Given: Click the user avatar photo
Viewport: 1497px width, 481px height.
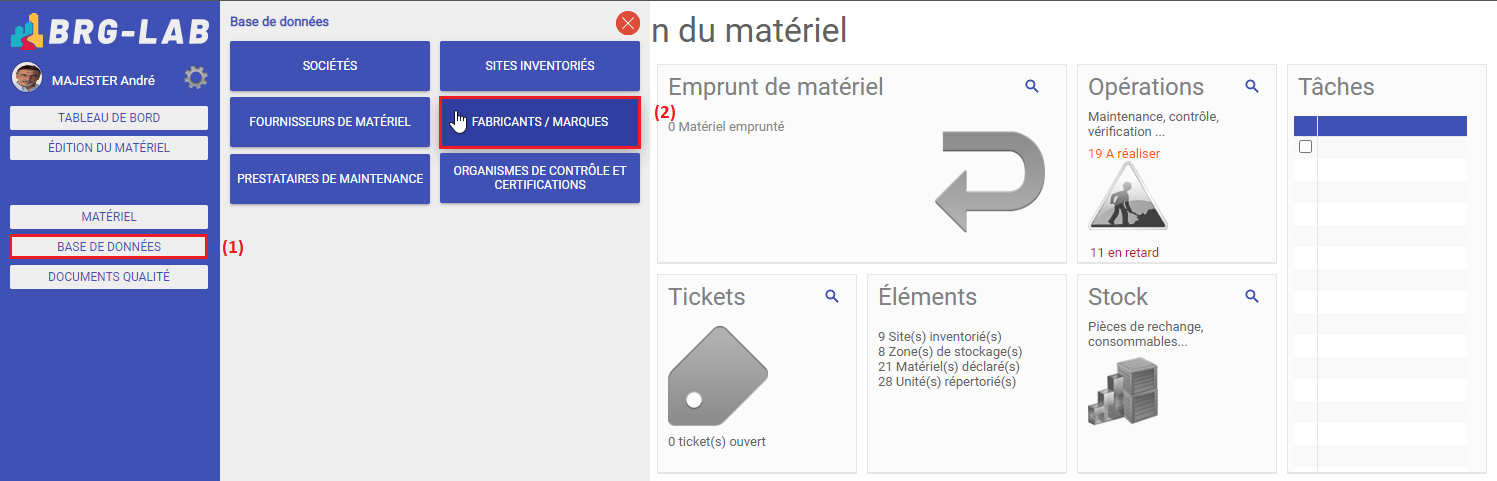Looking at the screenshot, I should click(27, 79).
